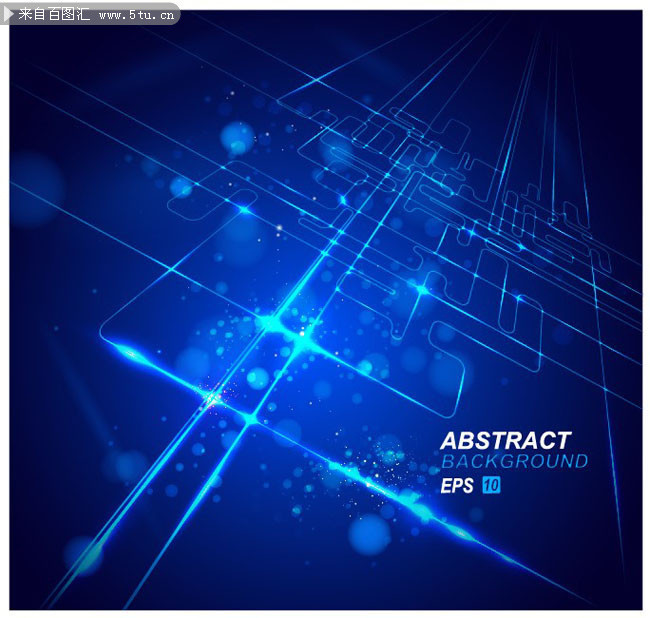Select the blue BACKGROUND subtitle text
The image size is (650, 618).
coord(514,461)
